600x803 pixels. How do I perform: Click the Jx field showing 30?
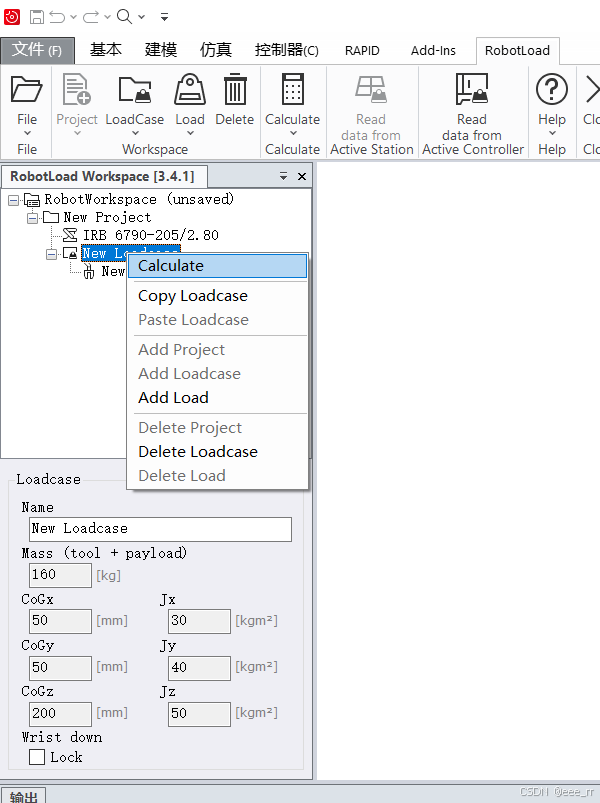point(199,621)
